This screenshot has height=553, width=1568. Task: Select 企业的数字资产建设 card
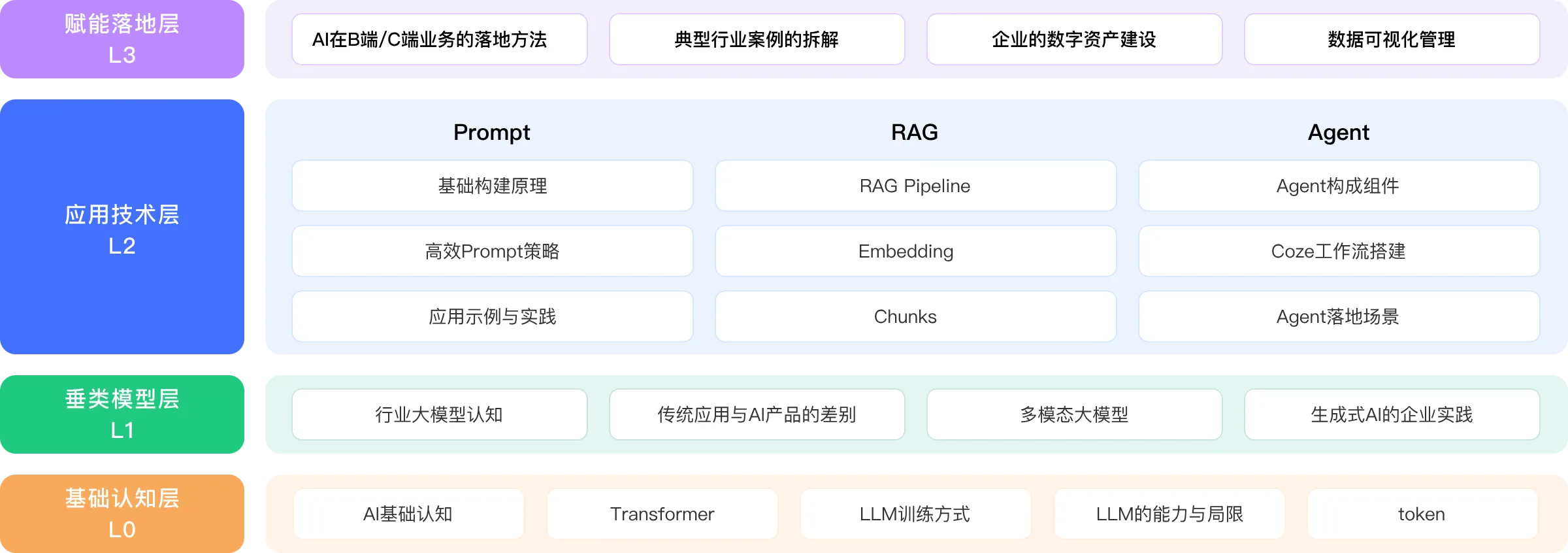(x=1074, y=40)
